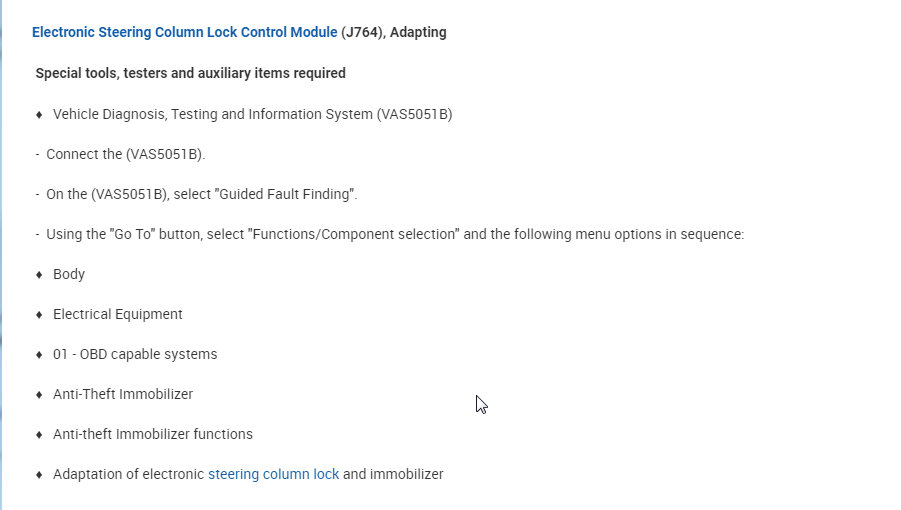The height and width of the screenshot is (510, 901).
Task: Click the words 'and immobilizer' in the last line
Action: click(x=393, y=474)
